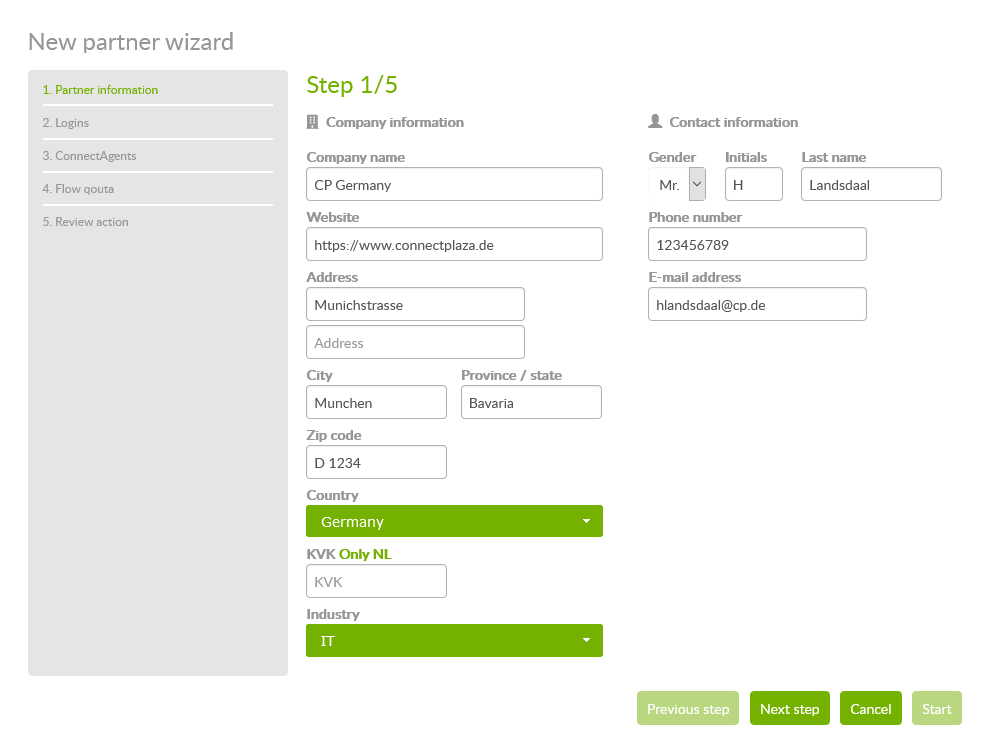
Task: Click the Contact information person icon
Action: 655,121
